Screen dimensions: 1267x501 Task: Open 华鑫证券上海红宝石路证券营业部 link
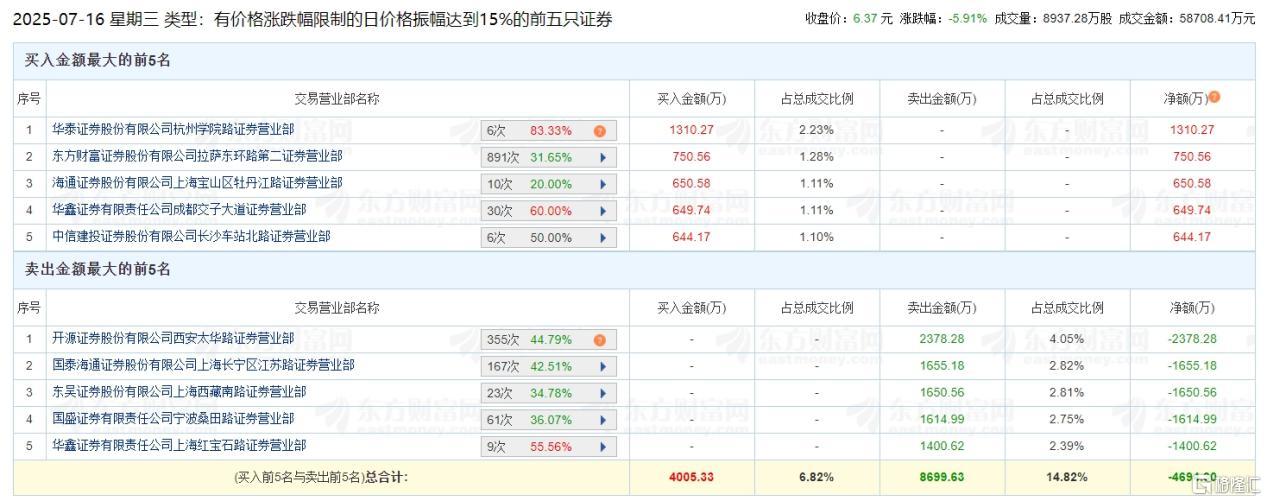[179, 445]
